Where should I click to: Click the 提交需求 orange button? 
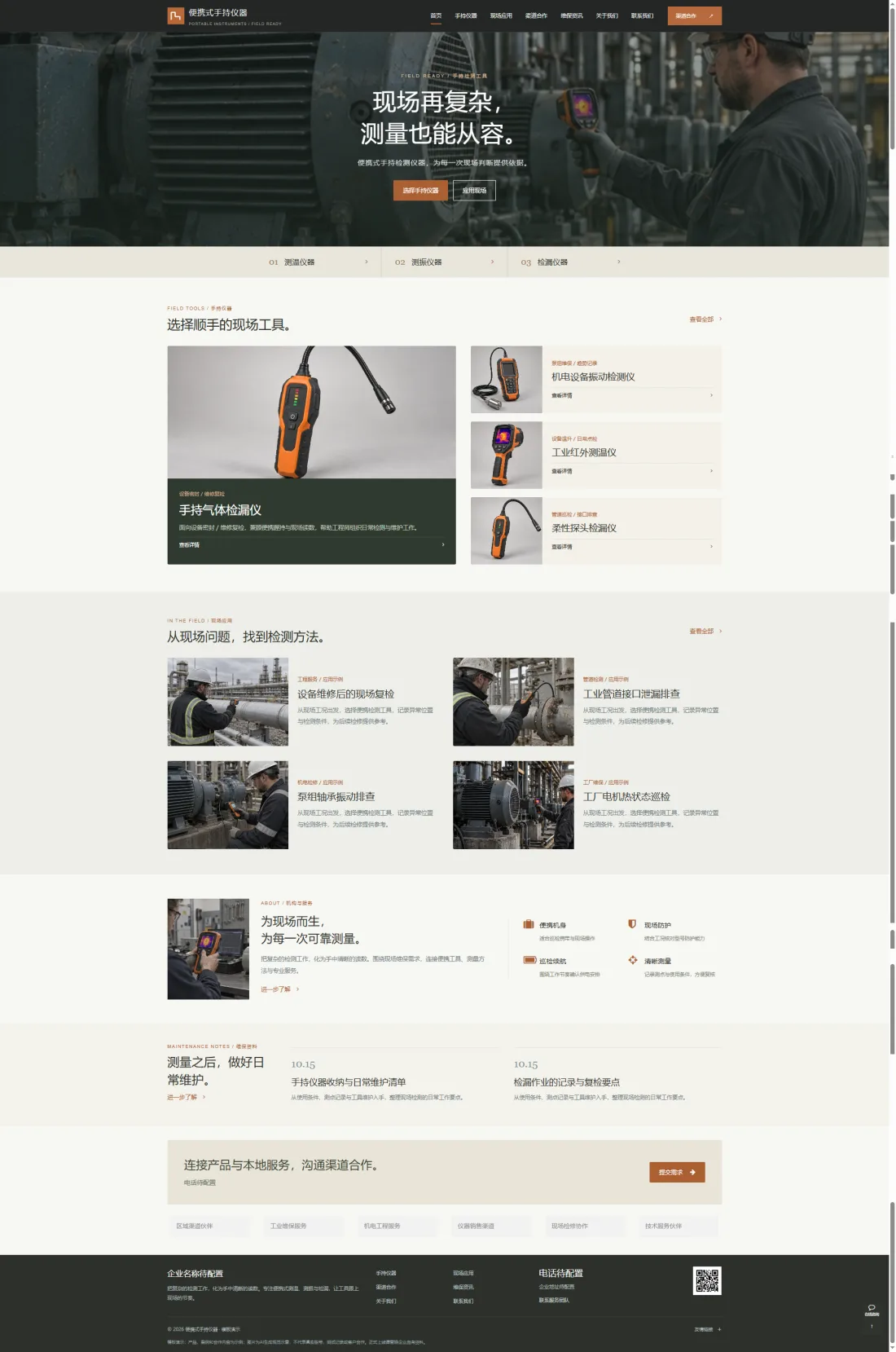click(x=677, y=1172)
